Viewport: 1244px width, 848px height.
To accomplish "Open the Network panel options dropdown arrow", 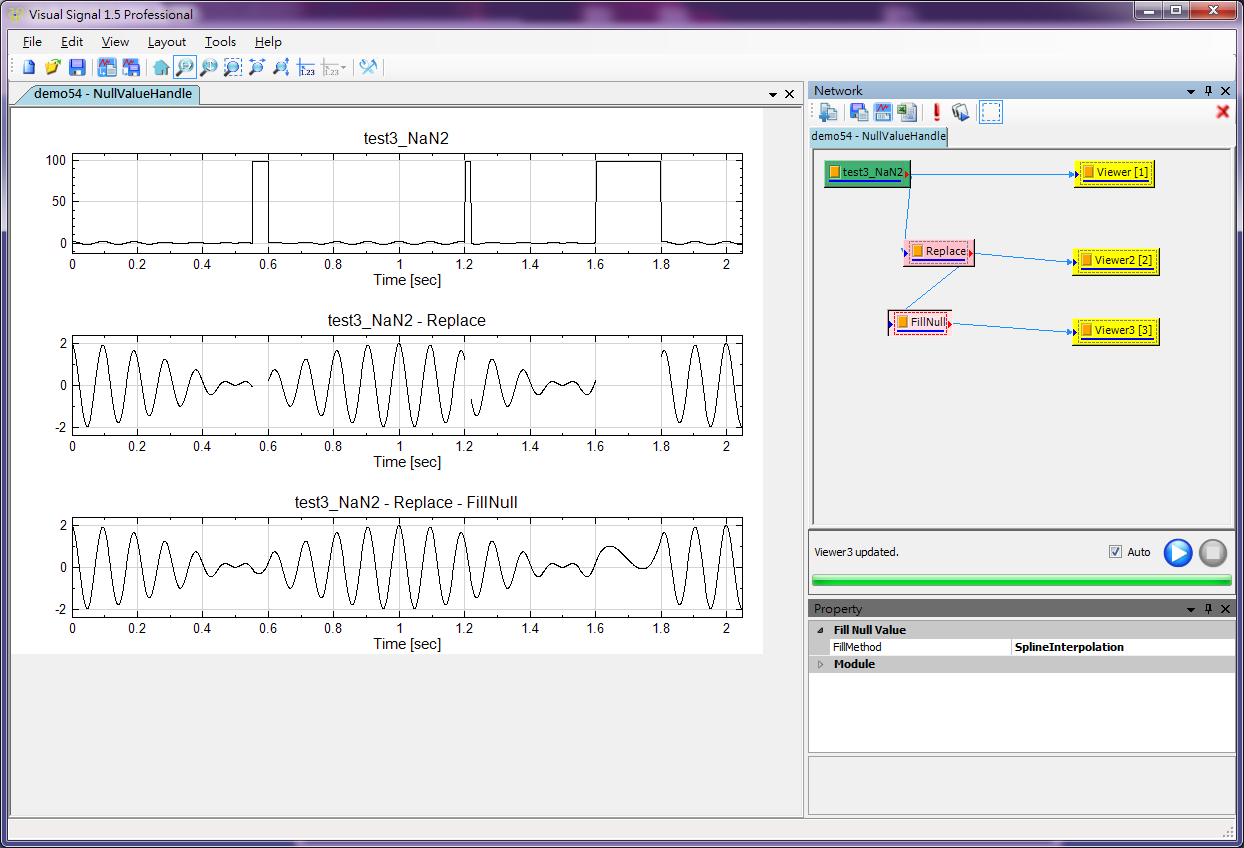I will point(1191,91).
